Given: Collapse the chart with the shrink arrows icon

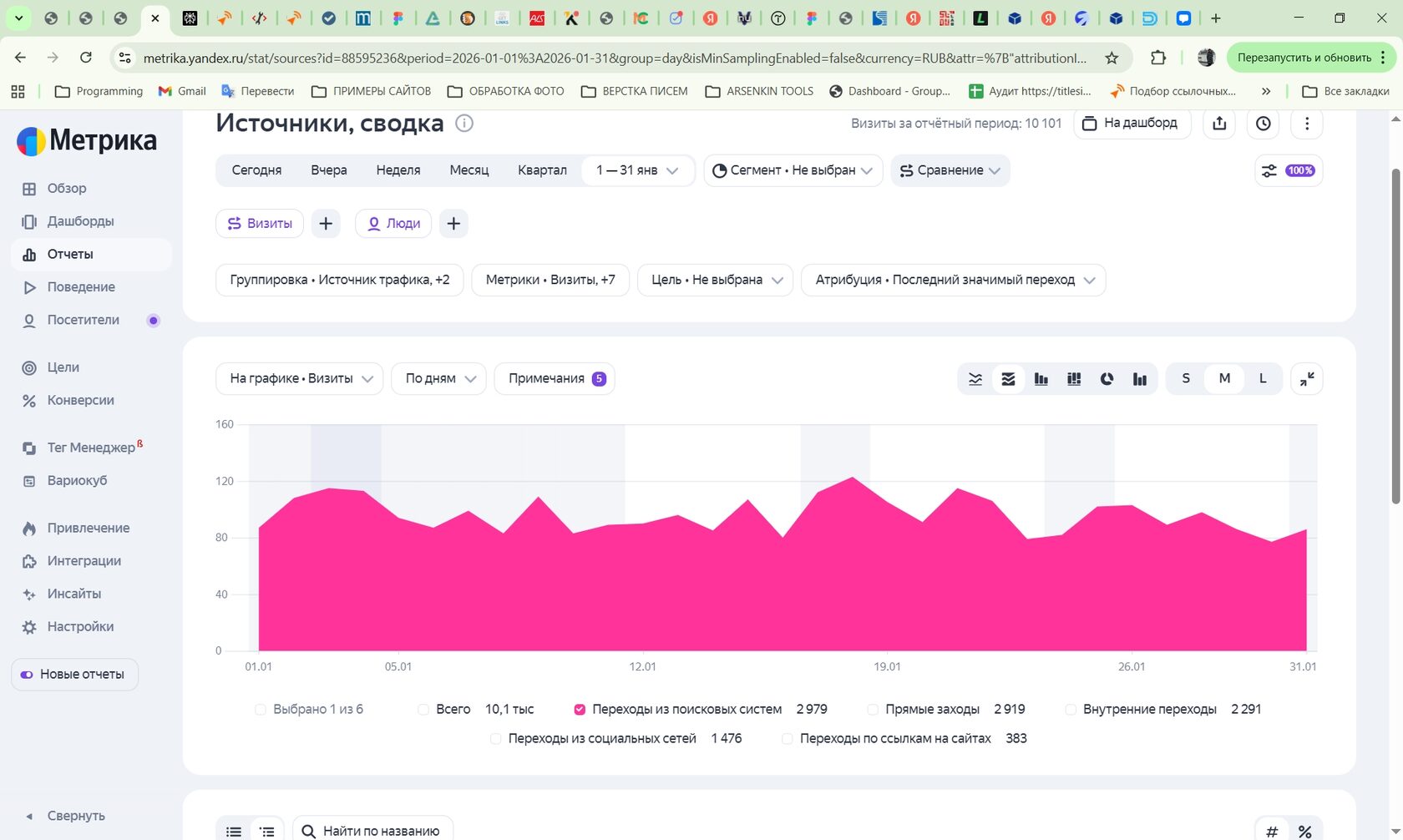Looking at the screenshot, I should point(1307,379).
